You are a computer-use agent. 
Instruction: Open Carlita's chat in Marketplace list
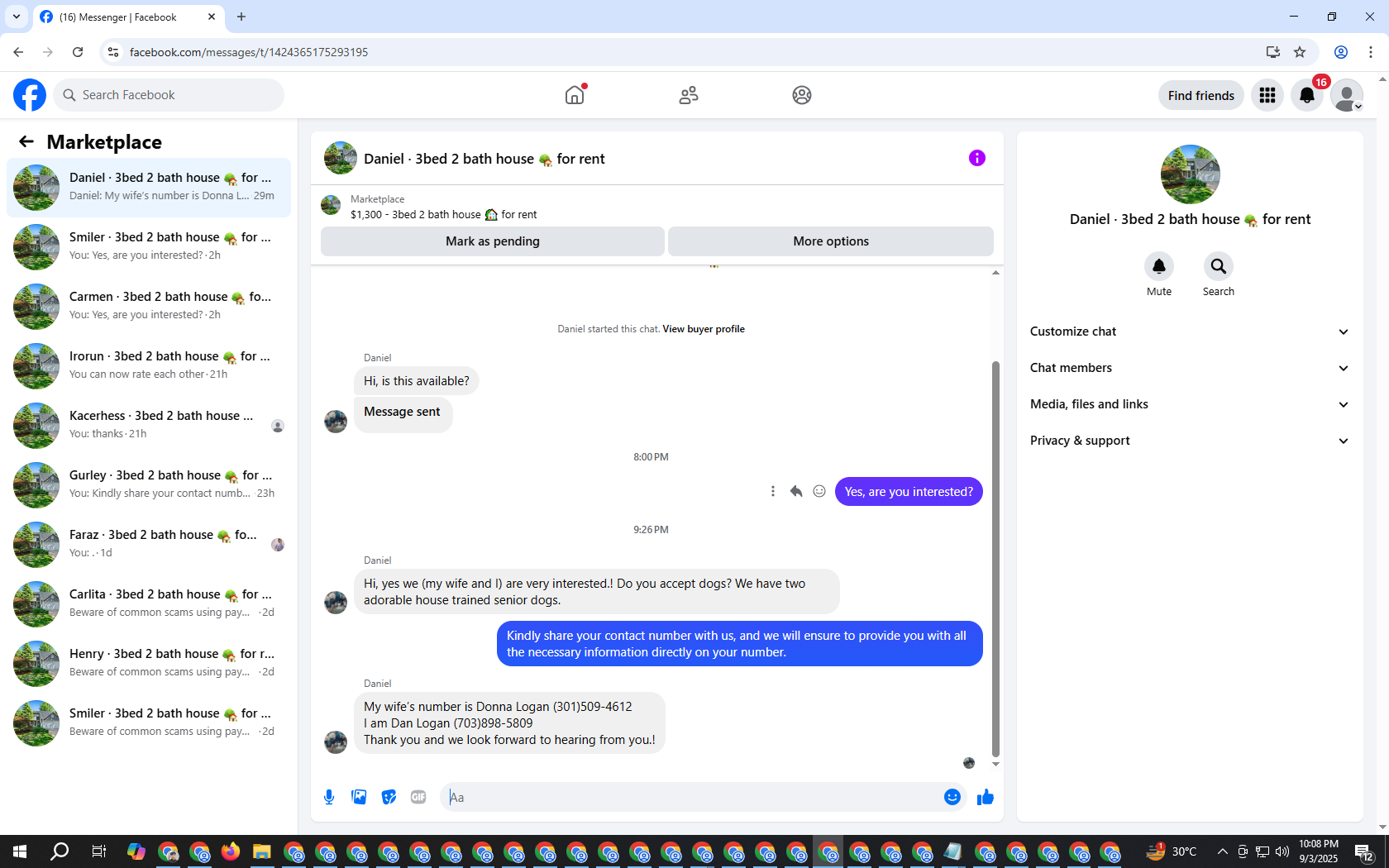pos(149,604)
